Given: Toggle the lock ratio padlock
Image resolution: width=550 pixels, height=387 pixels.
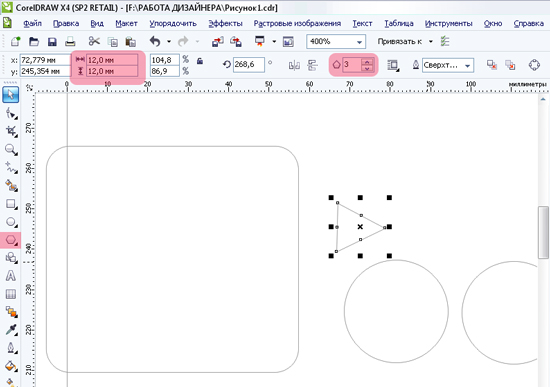Looking at the screenshot, I should pos(200,61).
